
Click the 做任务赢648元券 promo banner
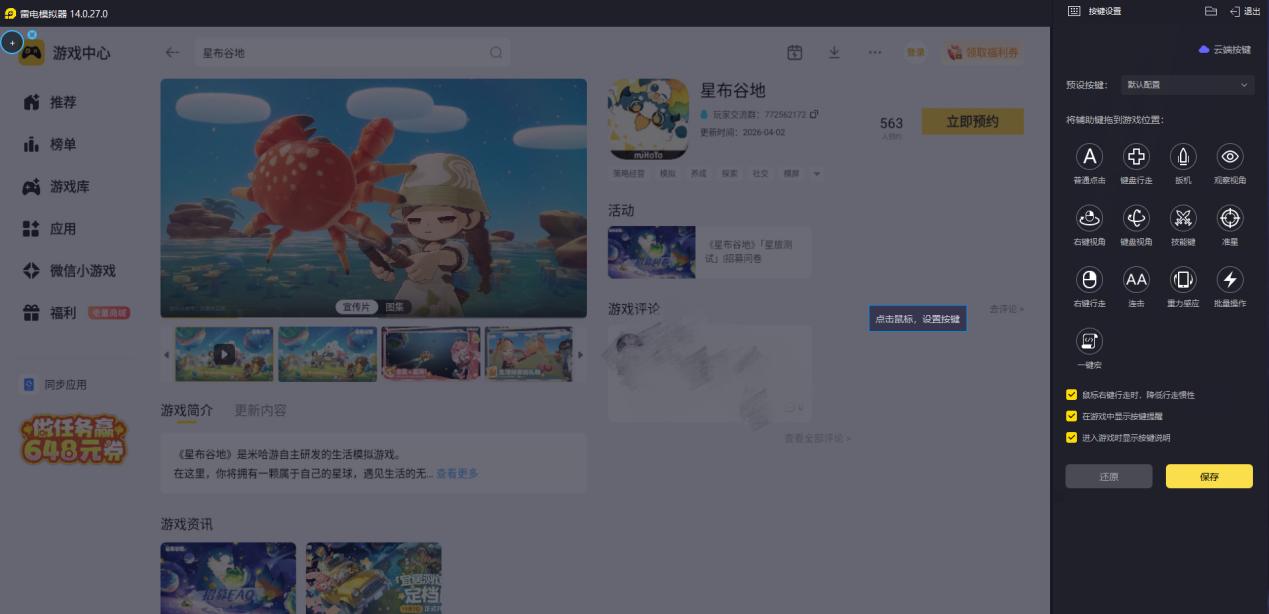point(74,441)
